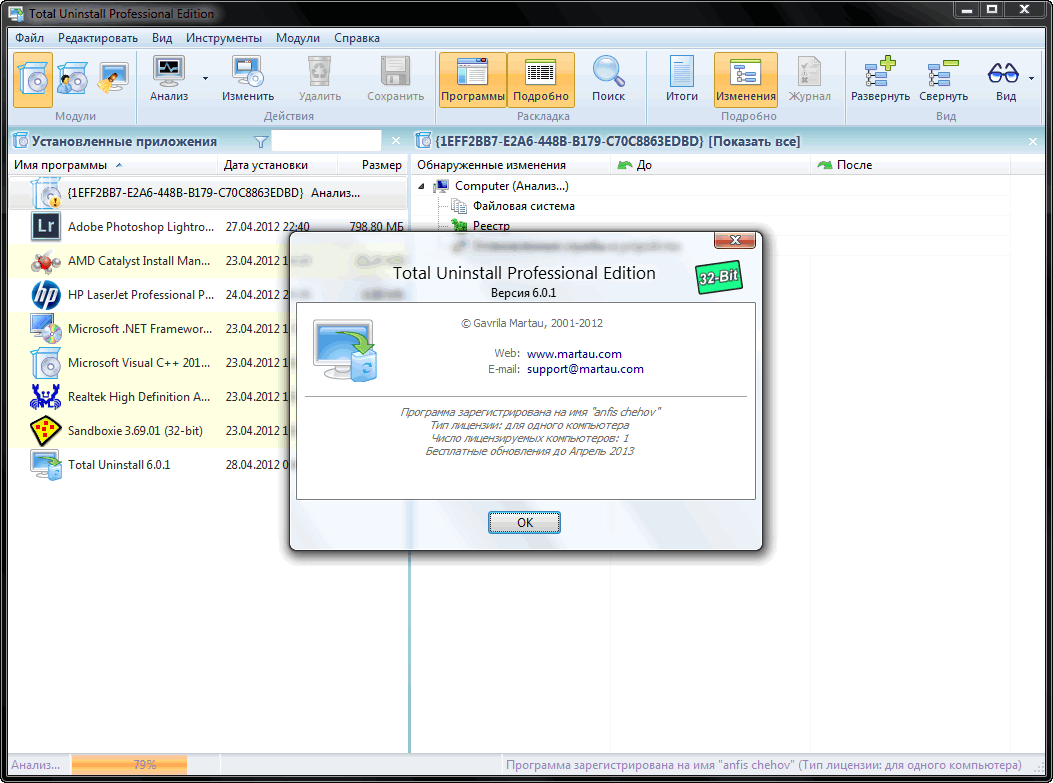The width and height of the screenshot is (1053, 783).
Task: Select the Realtek High Definition Audio entry
Action: tap(138, 397)
